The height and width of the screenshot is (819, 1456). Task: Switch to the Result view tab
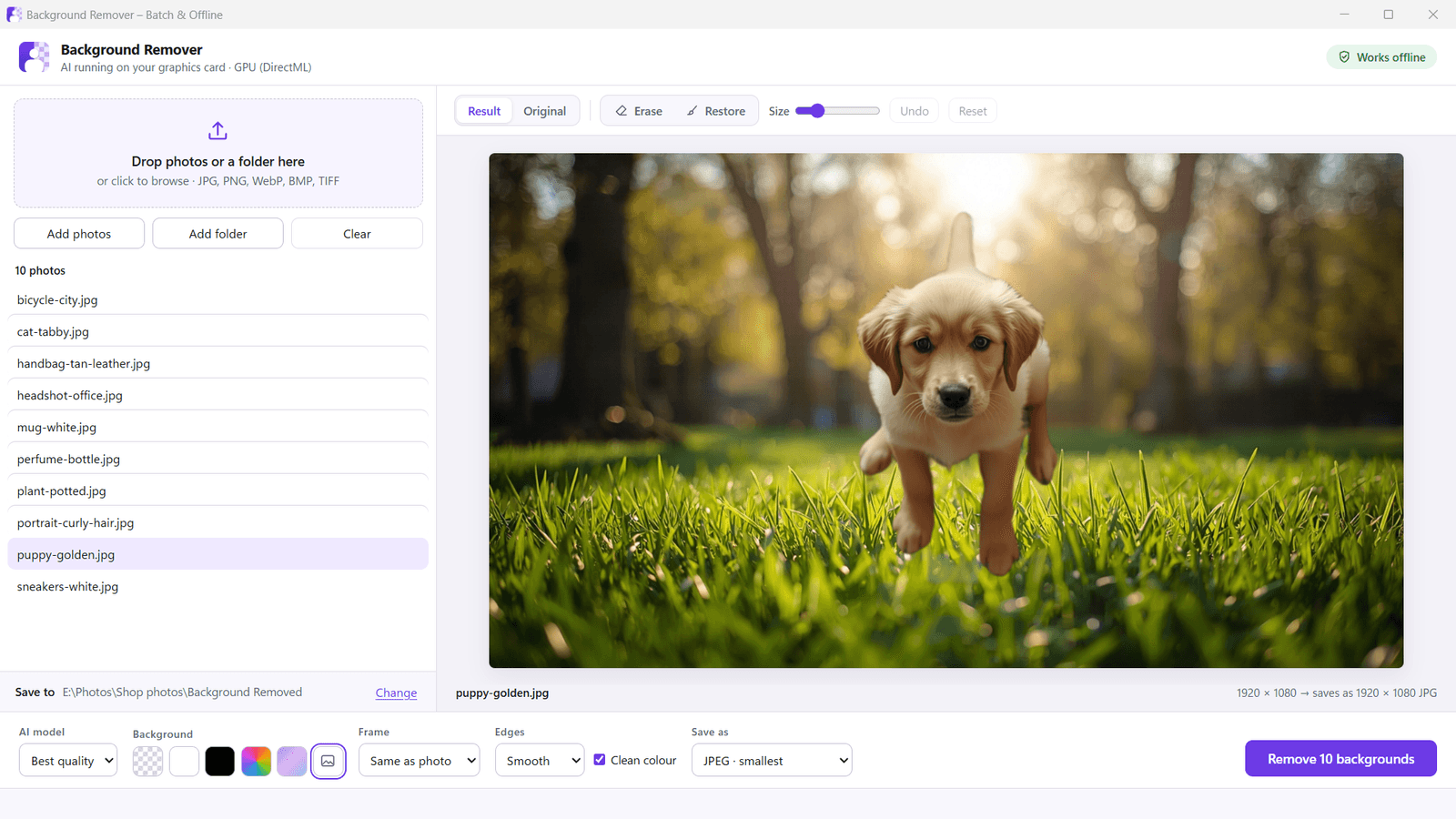point(484,111)
